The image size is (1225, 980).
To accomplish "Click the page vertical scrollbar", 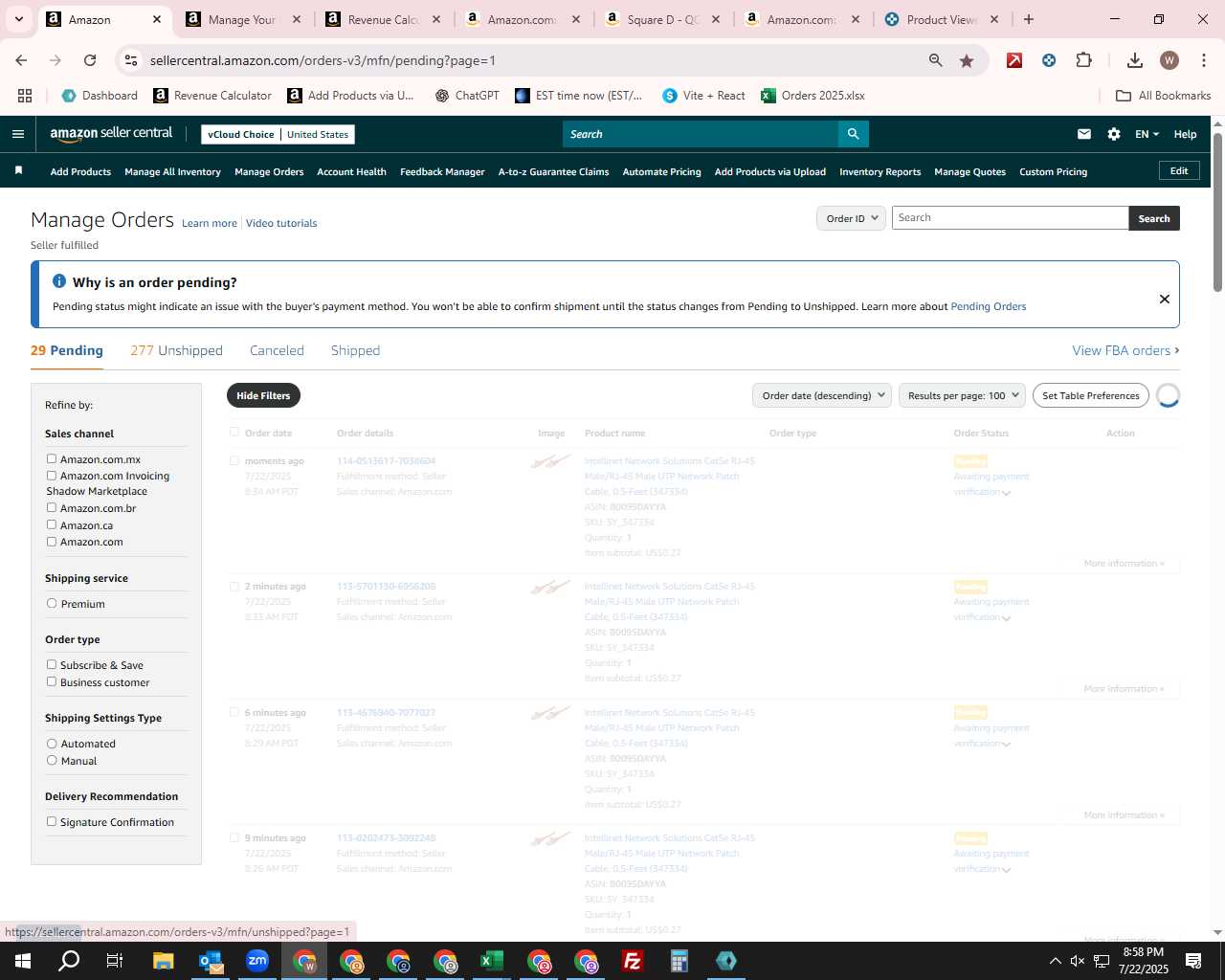I will click(x=1217, y=212).
